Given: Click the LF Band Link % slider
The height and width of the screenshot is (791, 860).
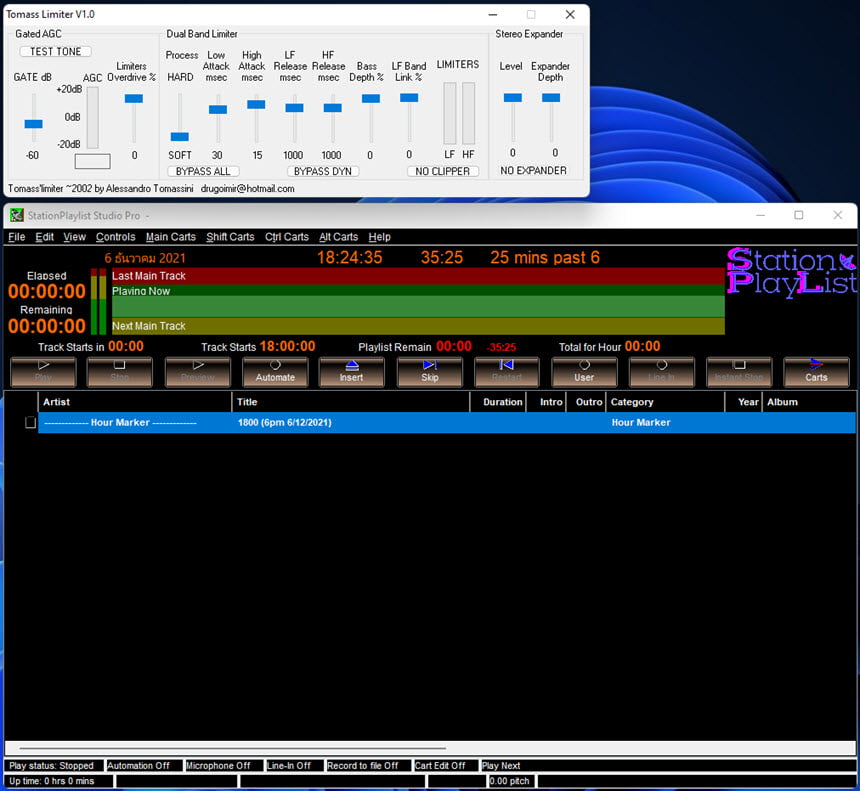Looking at the screenshot, I should [x=409, y=98].
